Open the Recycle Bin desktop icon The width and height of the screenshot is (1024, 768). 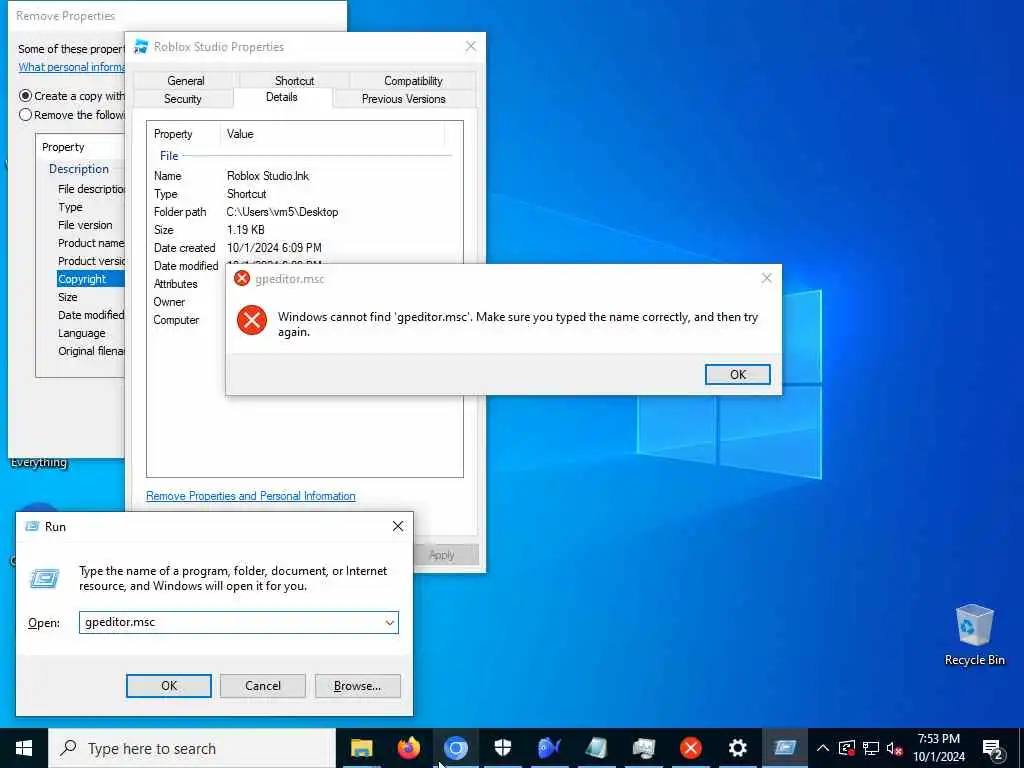[974, 635]
